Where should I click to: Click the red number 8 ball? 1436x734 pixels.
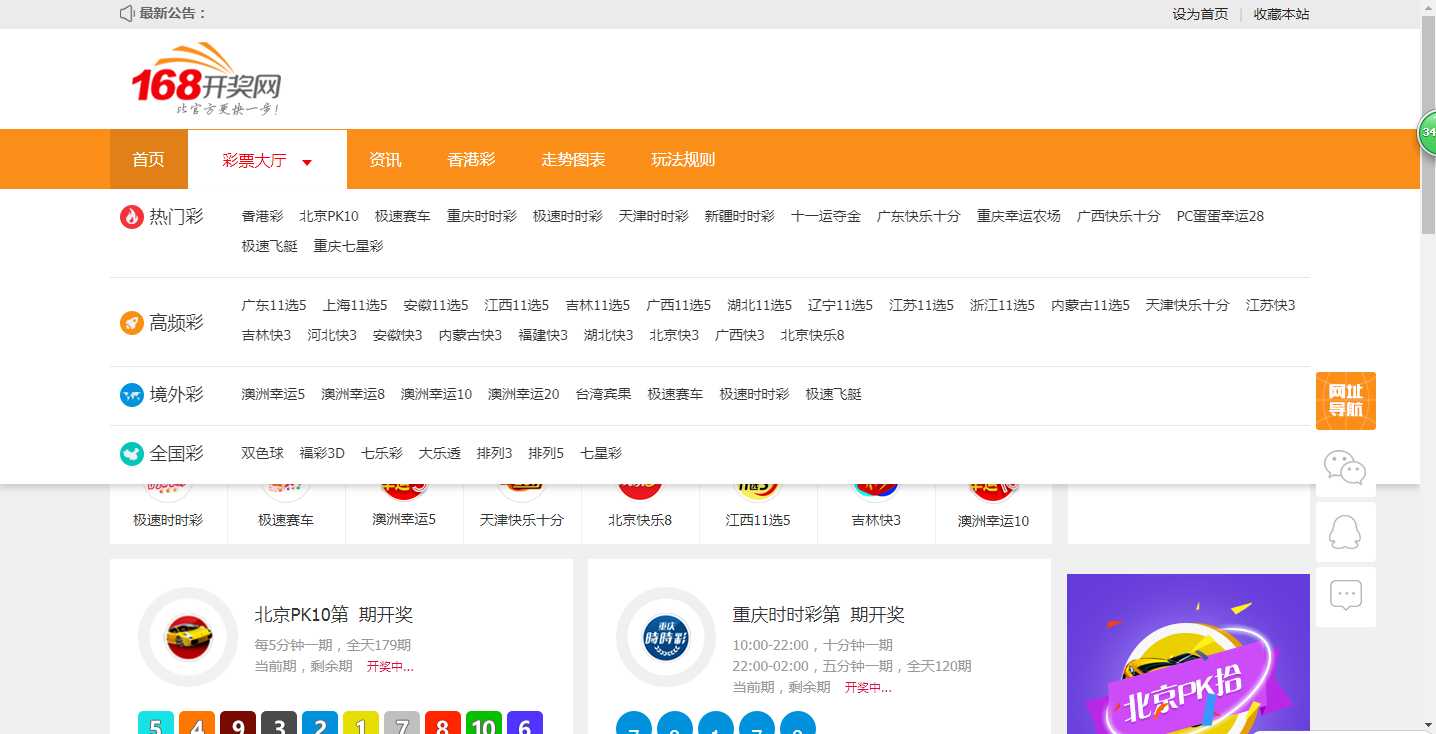pos(443,723)
